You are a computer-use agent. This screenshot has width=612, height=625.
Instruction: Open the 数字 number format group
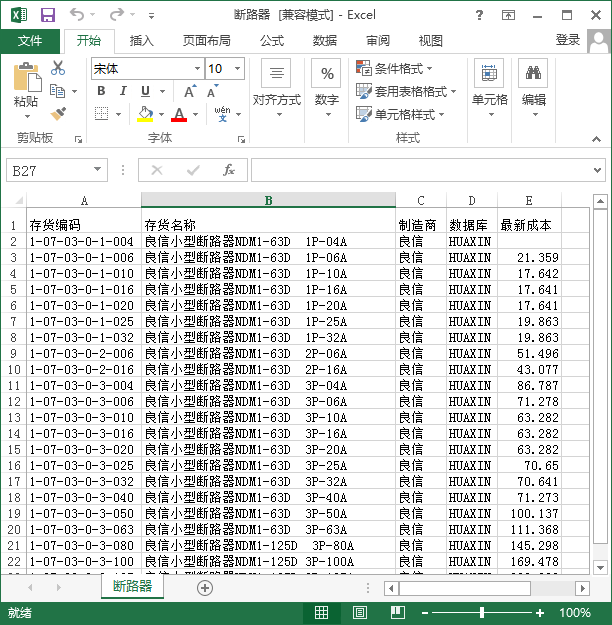[327, 89]
